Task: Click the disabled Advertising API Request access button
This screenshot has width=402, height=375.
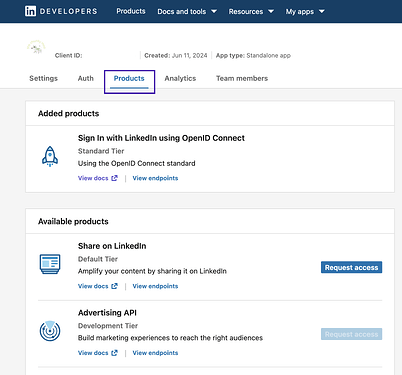Action: [x=351, y=334]
